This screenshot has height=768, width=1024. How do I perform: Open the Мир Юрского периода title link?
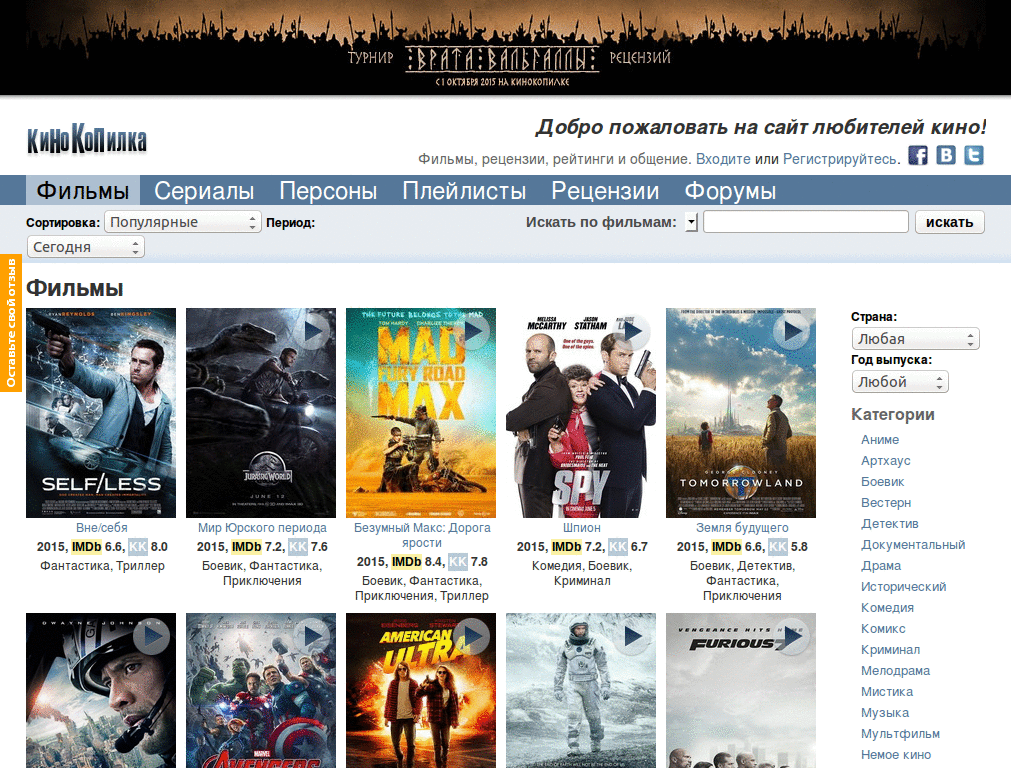pos(262,528)
